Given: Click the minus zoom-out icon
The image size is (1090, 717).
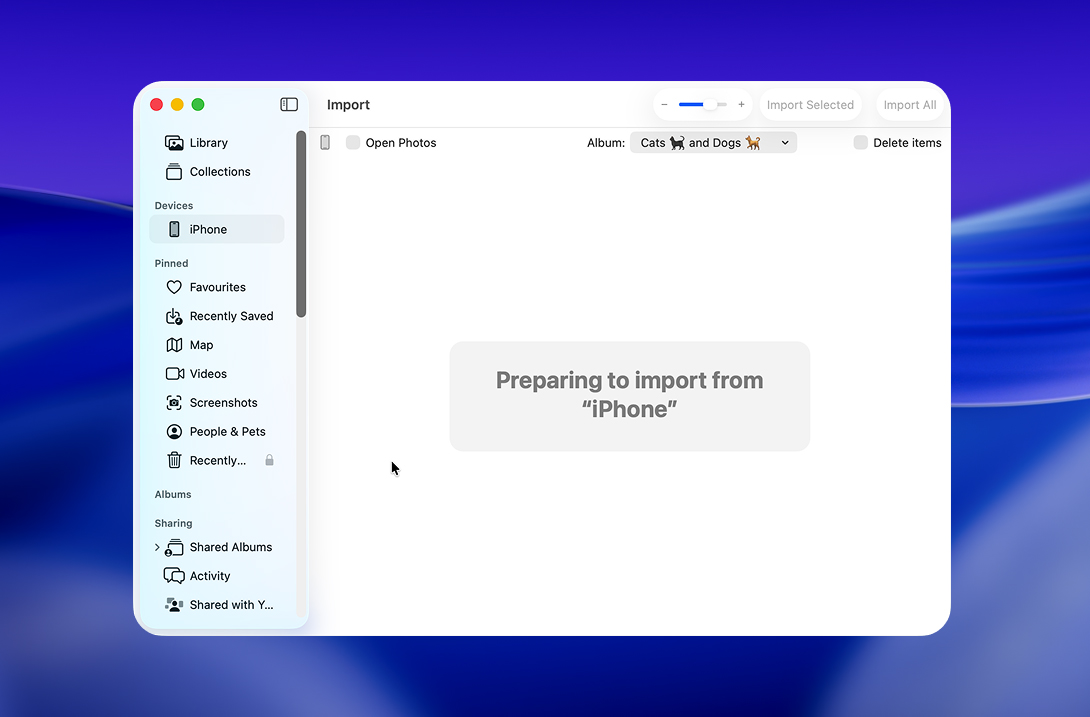Looking at the screenshot, I should tap(665, 105).
